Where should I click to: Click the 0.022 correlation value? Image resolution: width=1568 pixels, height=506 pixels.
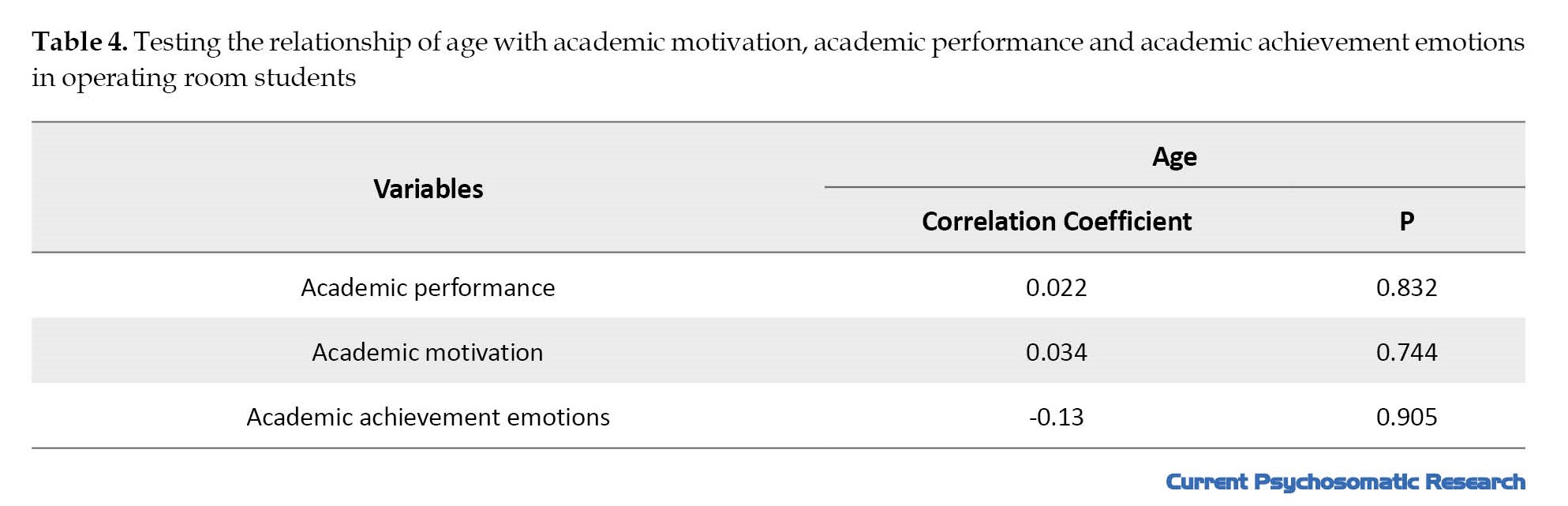[x=1056, y=287]
